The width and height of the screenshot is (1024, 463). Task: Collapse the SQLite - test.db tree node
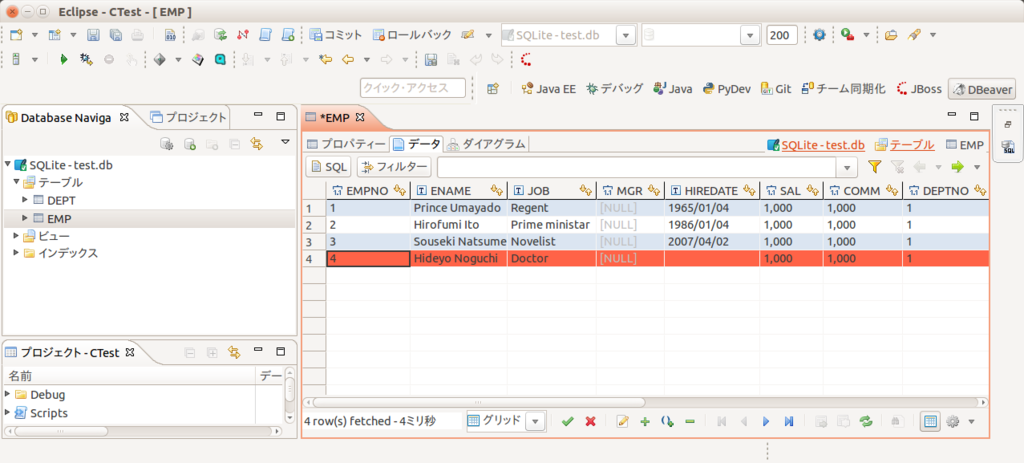tap(7, 165)
